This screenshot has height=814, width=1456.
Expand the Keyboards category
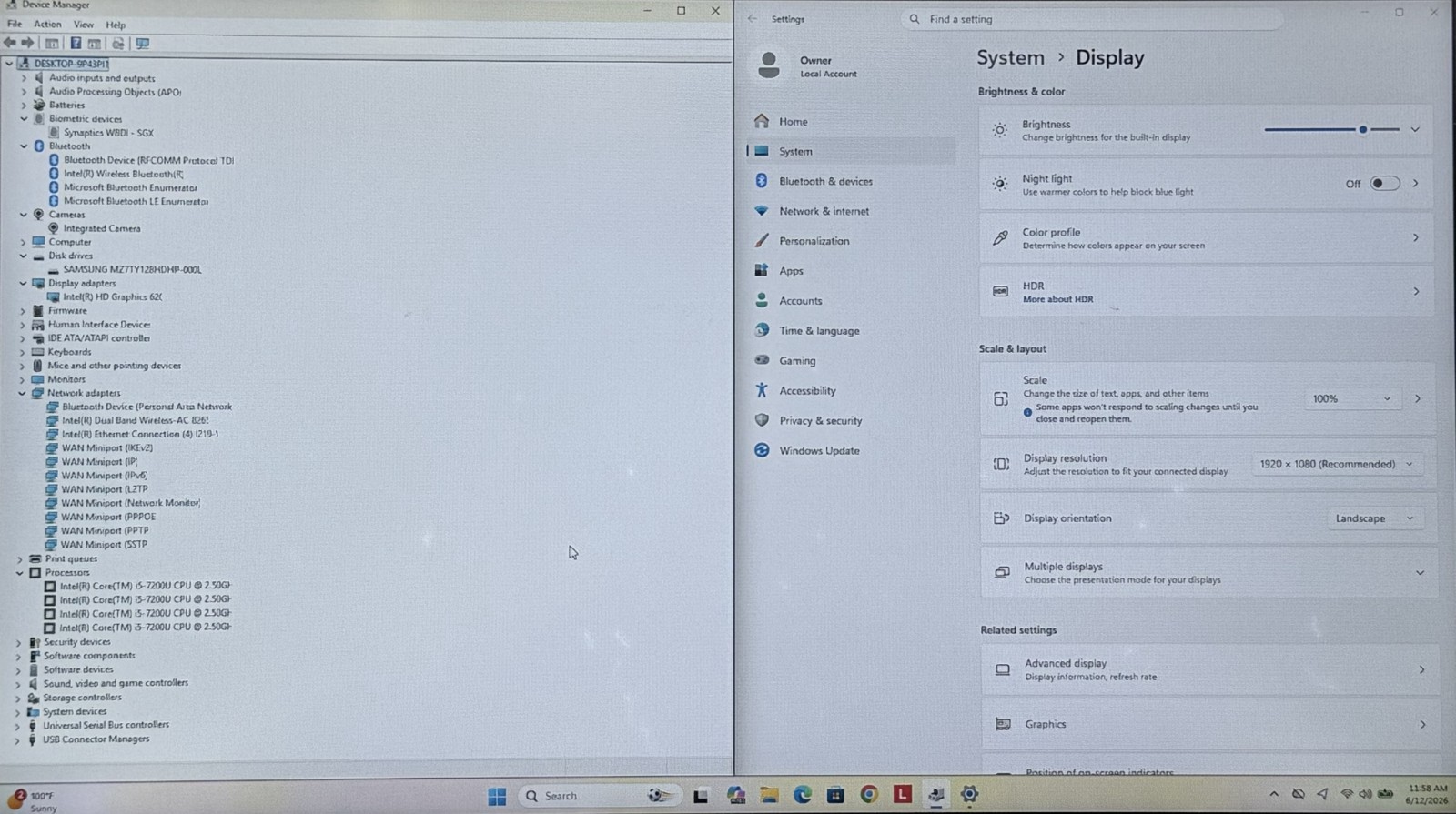pyautogui.click(x=23, y=352)
